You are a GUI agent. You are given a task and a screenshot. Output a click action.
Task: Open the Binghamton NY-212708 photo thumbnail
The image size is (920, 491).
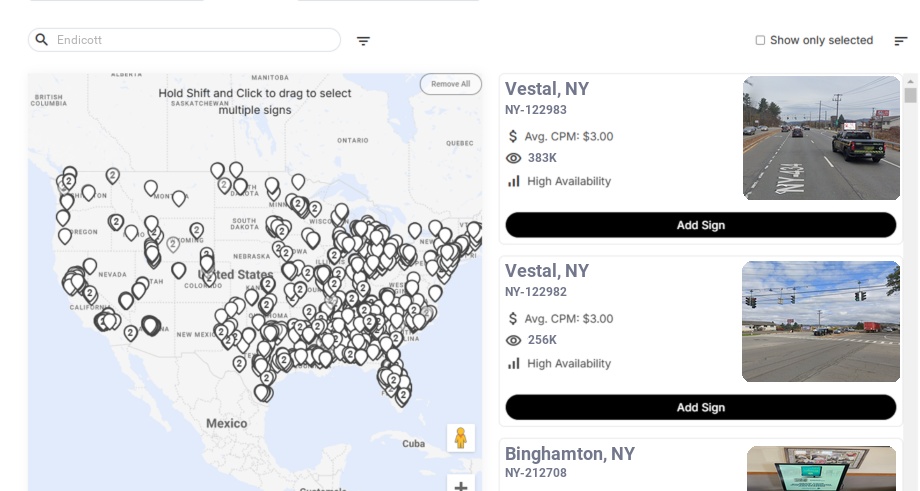click(821, 469)
